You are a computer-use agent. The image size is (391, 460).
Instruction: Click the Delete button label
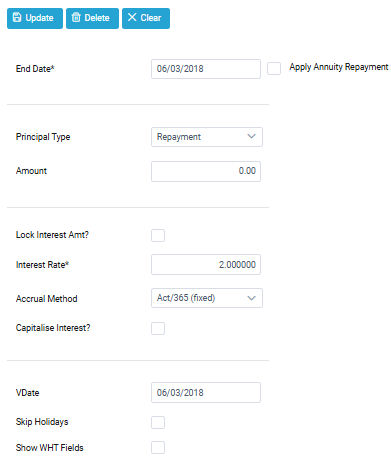coord(97,18)
